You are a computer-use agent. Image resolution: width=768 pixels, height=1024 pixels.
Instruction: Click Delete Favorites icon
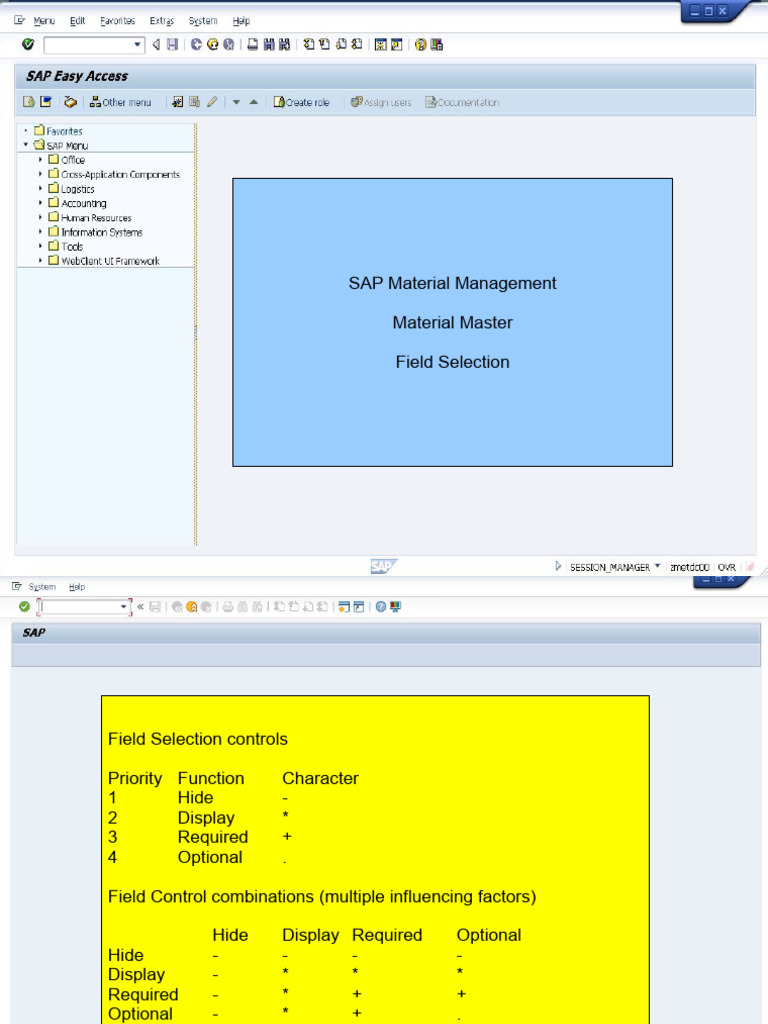pyautogui.click(x=195, y=102)
